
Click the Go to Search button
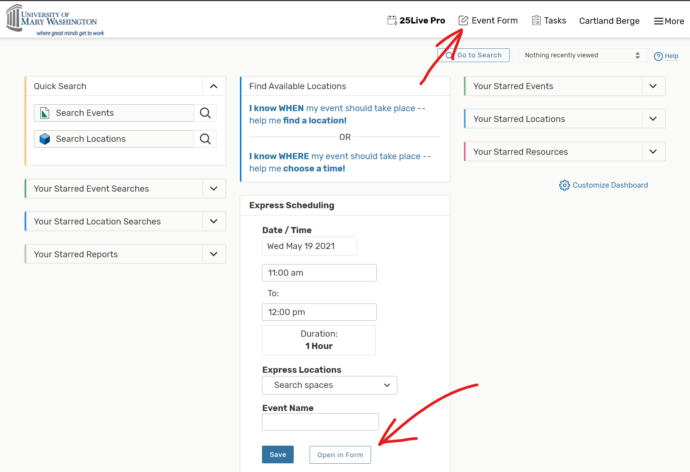[473, 55]
